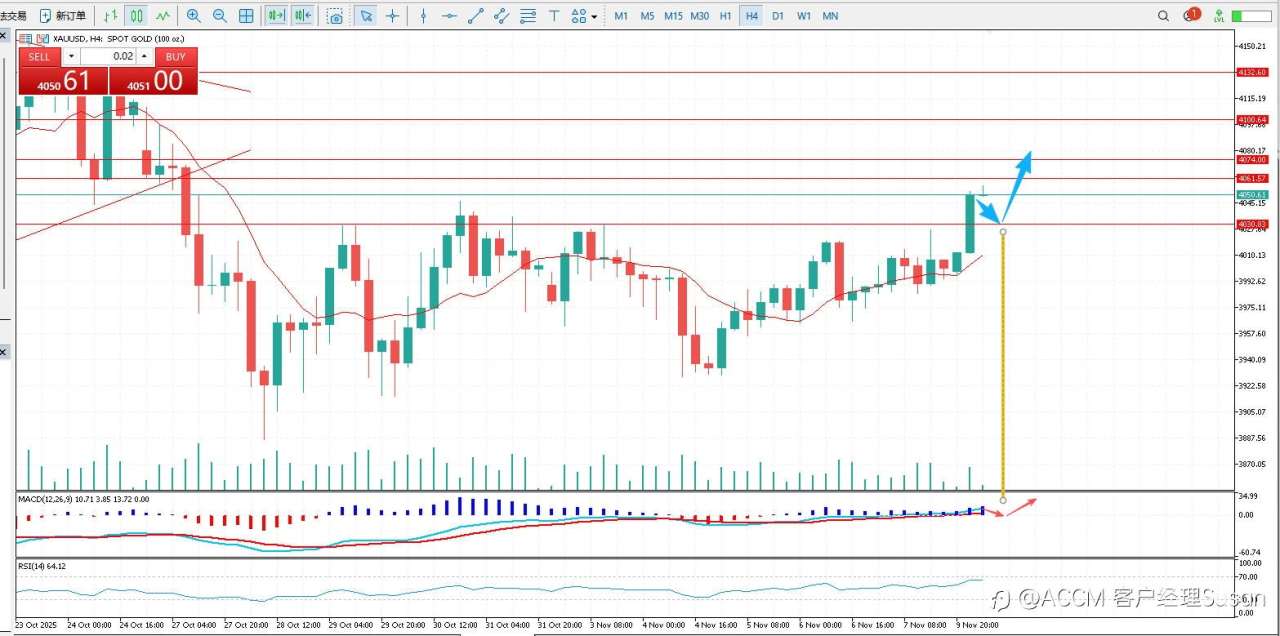Zoom out of the chart

click(x=220, y=16)
